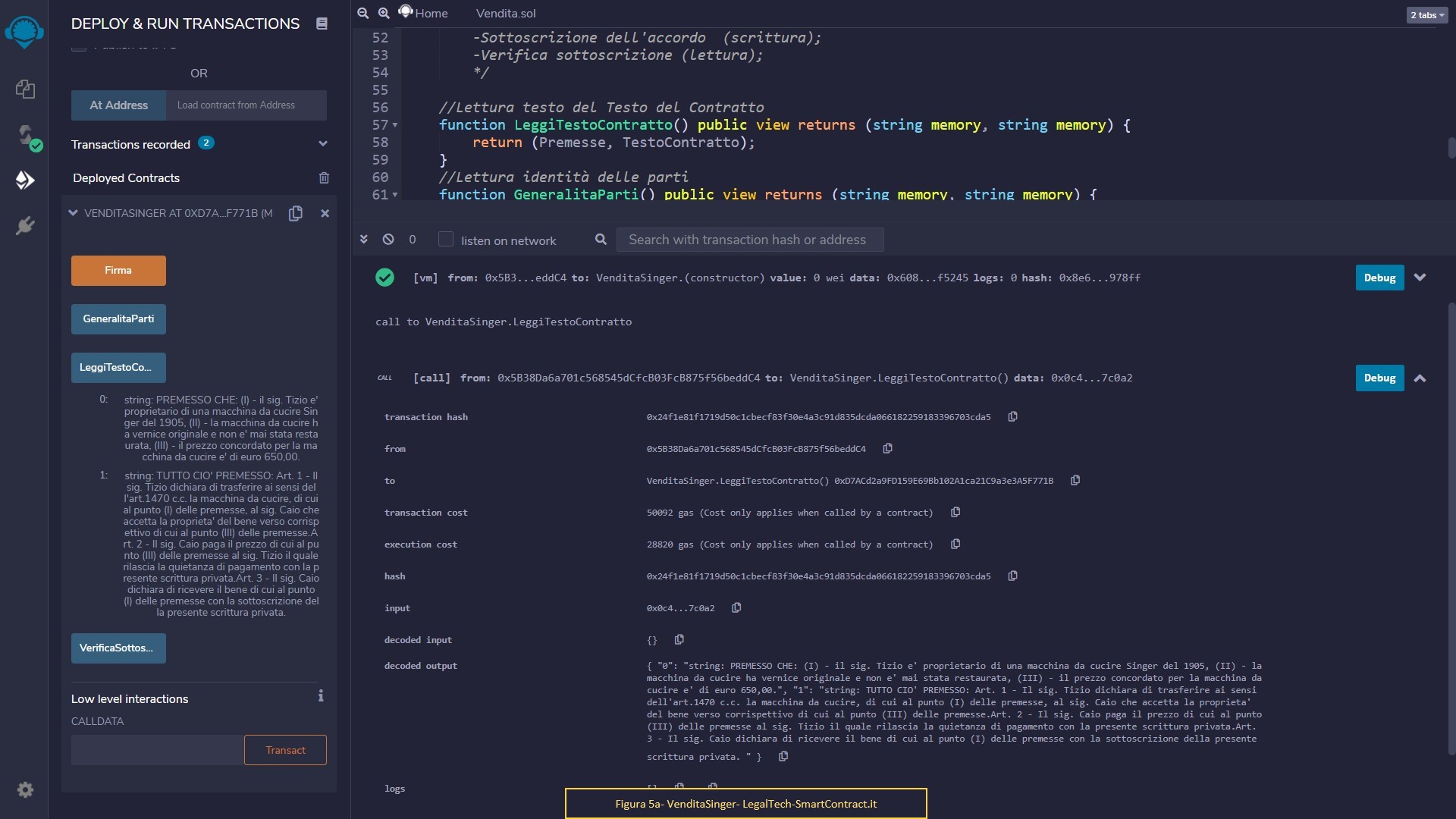The width and height of the screenshot is (1456, 819).
Task: Copy the input data value
Action: [x=736, y=607]
